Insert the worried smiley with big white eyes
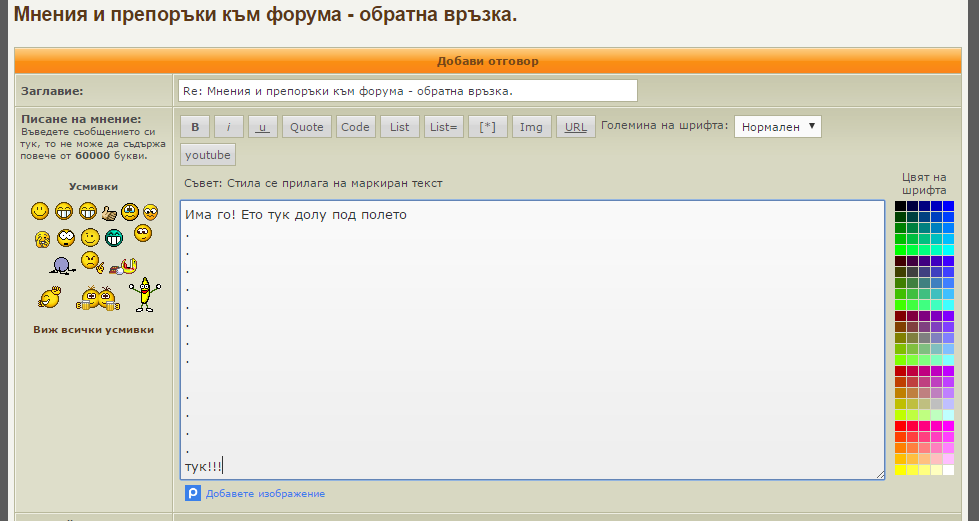 [150, 212]
